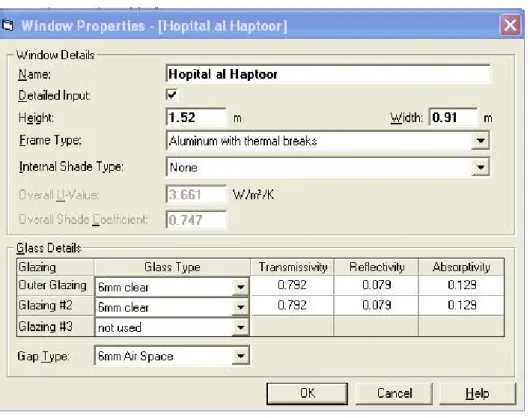The height and width of the screenshot is (418, 530).
Task: Open Glazing #3 glass type dropdown
Action: [x=240, y=327]
